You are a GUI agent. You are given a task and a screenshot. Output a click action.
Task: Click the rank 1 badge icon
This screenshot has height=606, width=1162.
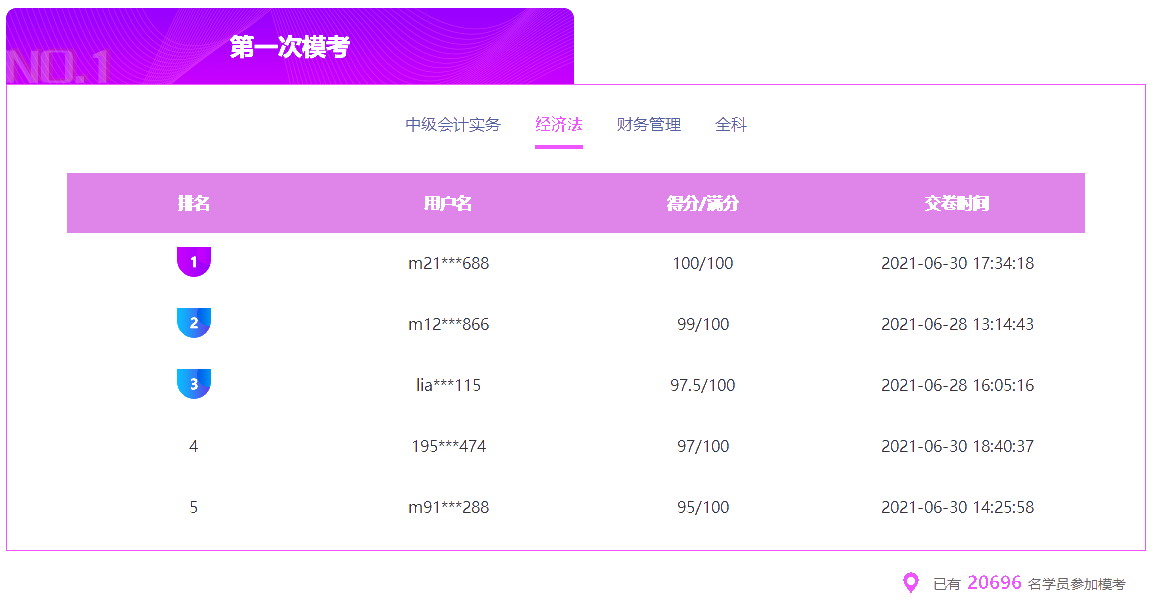click(x=194, y=262)
